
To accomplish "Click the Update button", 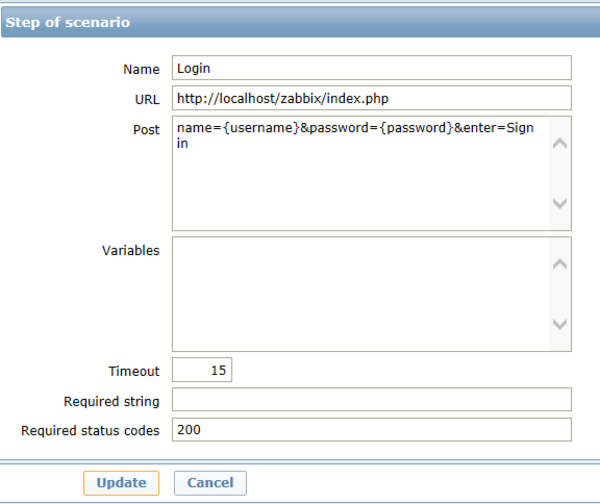I will click(121, 483).
